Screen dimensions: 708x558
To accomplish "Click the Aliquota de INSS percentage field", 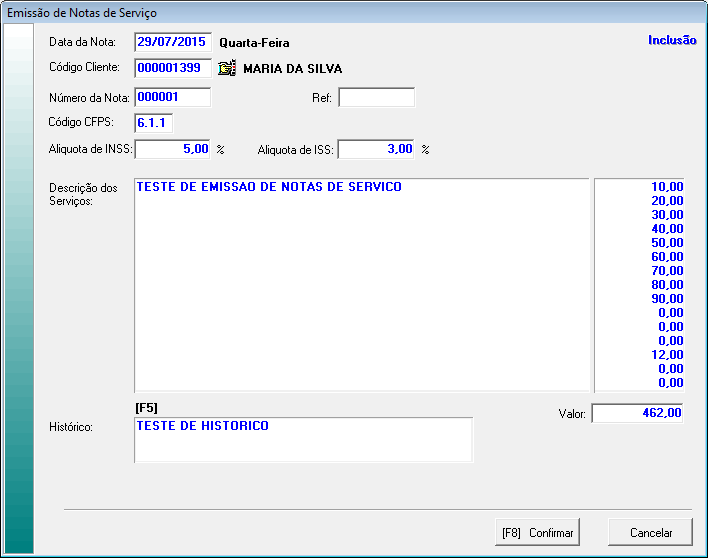I will [x=172, y=149].
